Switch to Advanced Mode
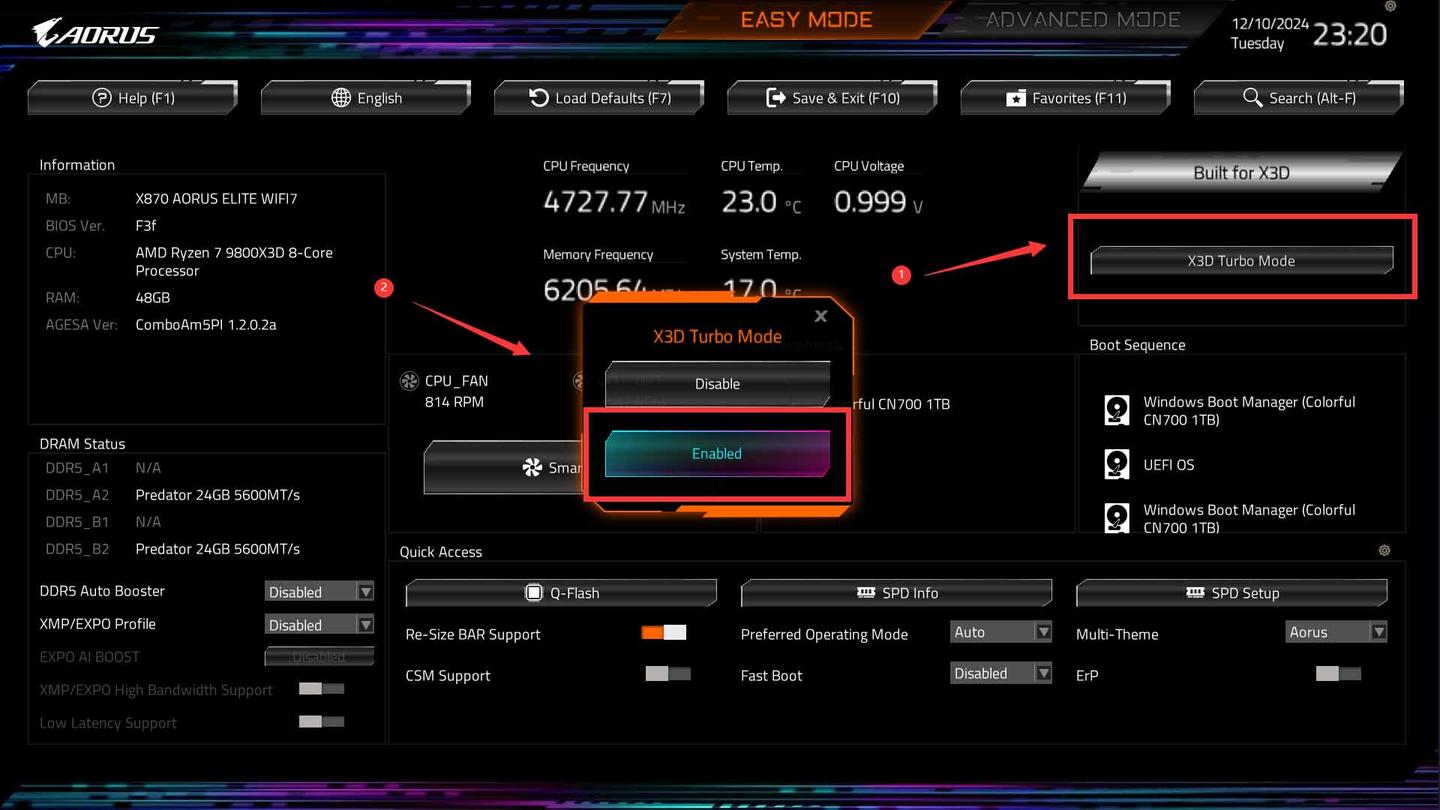 click(x=1081, y=18)
